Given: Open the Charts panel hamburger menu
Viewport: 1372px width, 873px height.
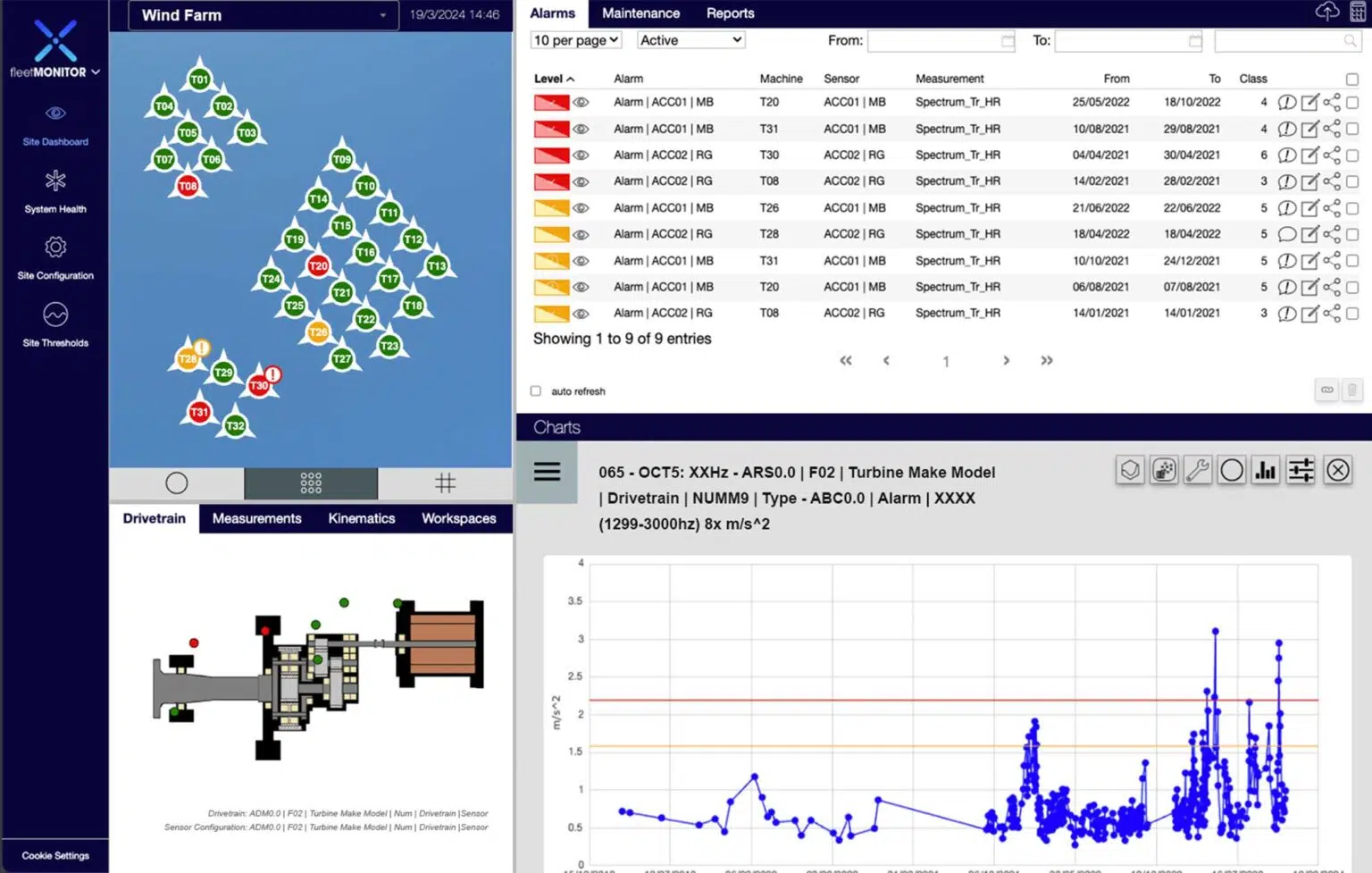Looking at the screenshot, I should point(547,471).
